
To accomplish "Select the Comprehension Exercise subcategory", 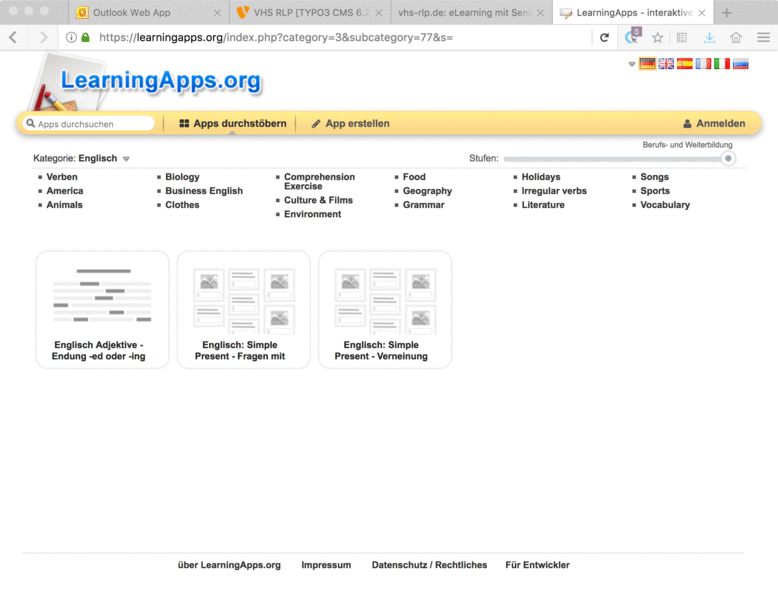I will (x=319, y=182).
